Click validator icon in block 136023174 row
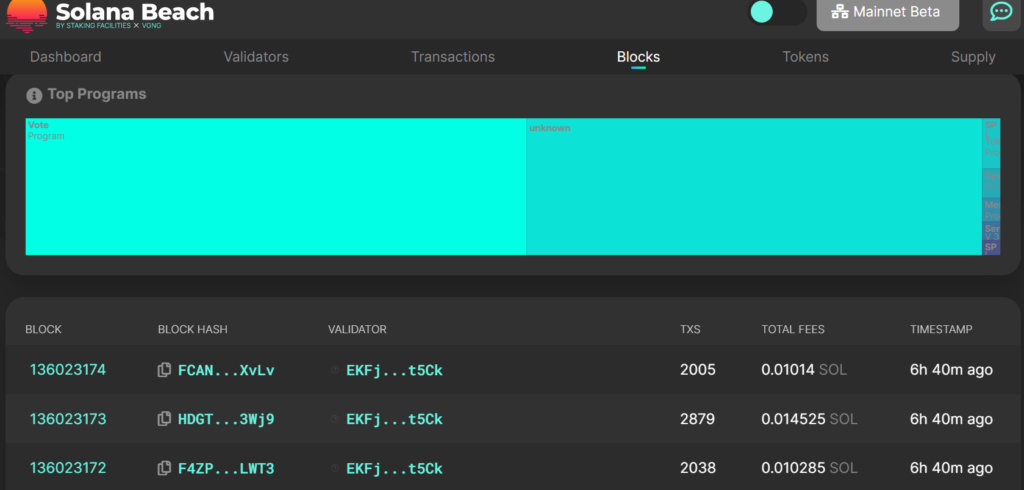The height and width of the screenshot is (490, 1024). pos(335,370)
